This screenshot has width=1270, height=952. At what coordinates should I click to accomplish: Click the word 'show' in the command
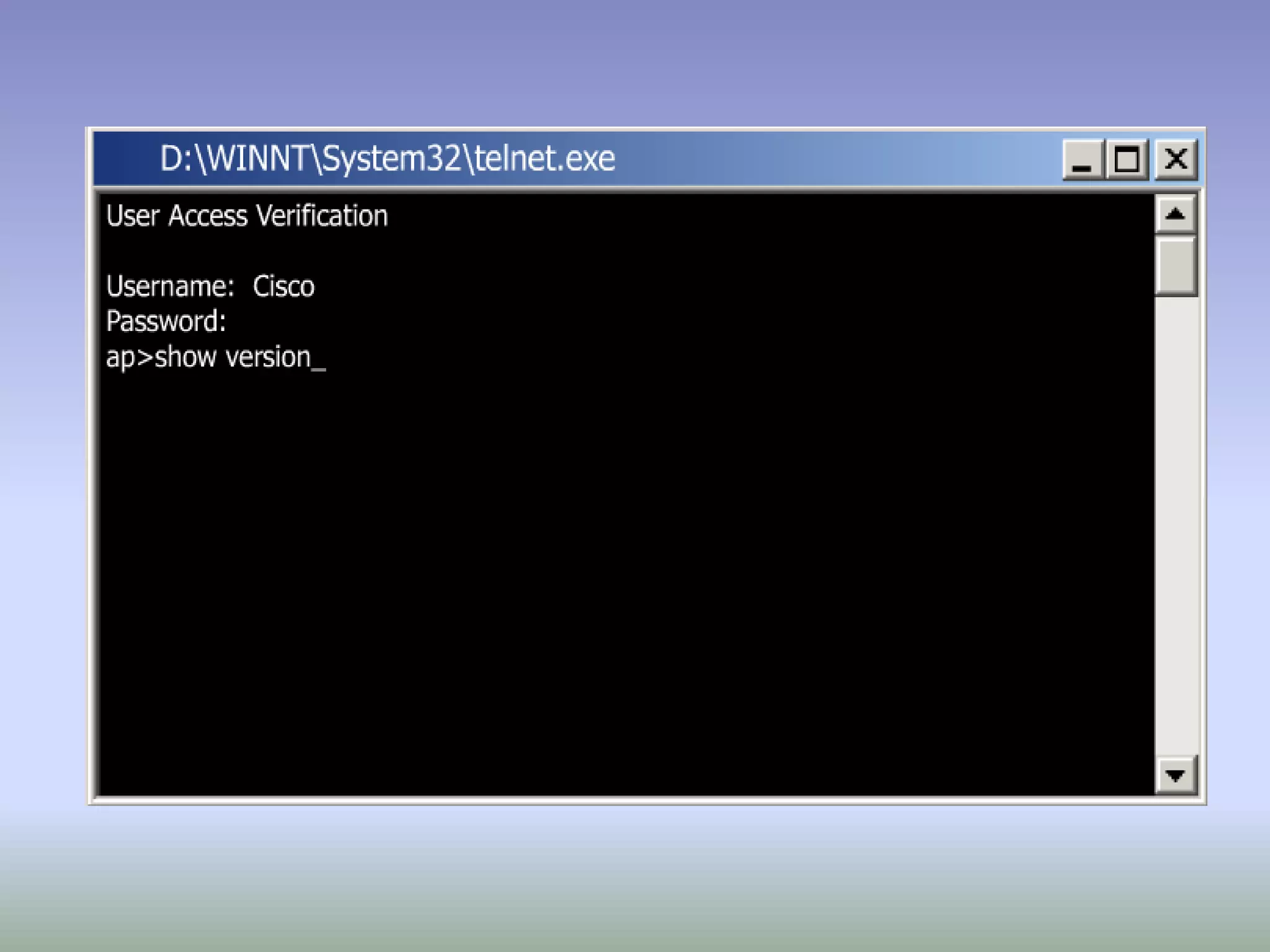(185, 358)
